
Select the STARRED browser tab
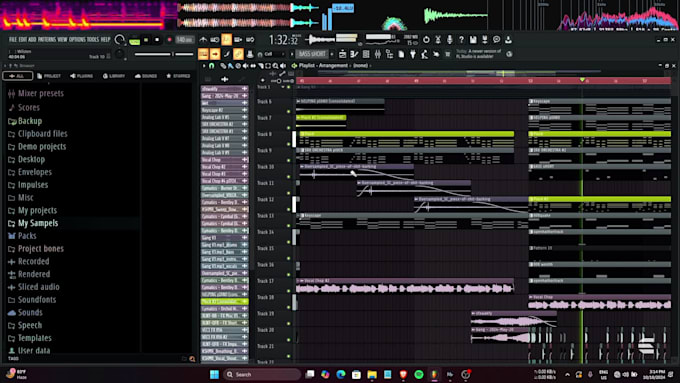tap(178, 76)
